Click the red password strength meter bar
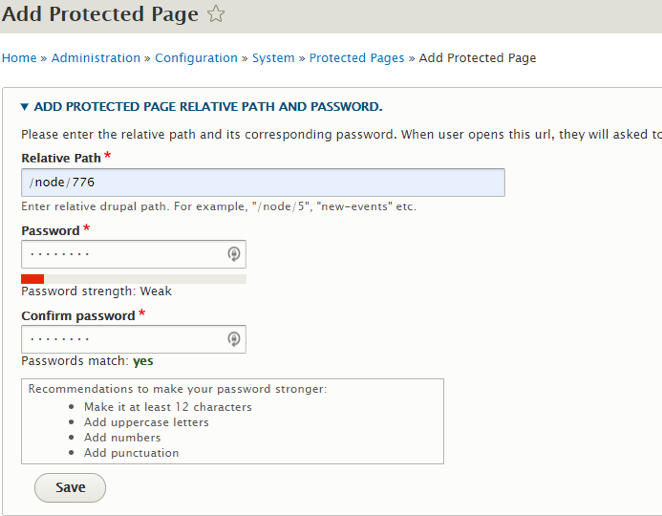The width and height of the screenshot is (662, 516). (33, 279)
